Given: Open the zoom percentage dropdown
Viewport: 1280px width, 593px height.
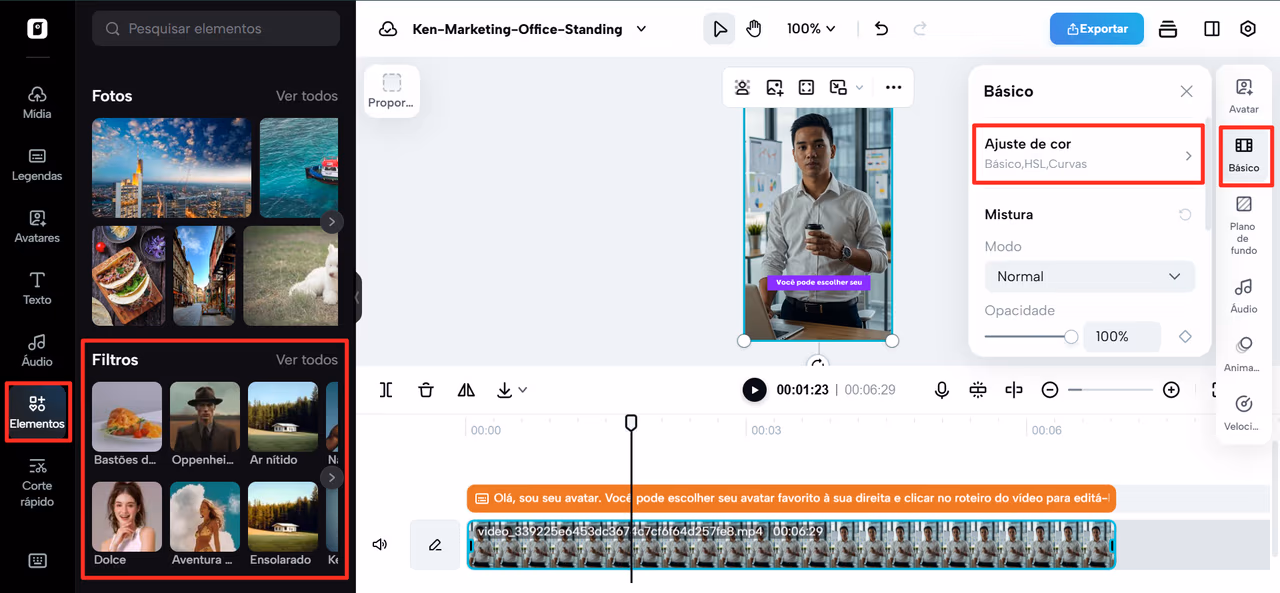Looking at the screenshot, I should tap(810, 29).
